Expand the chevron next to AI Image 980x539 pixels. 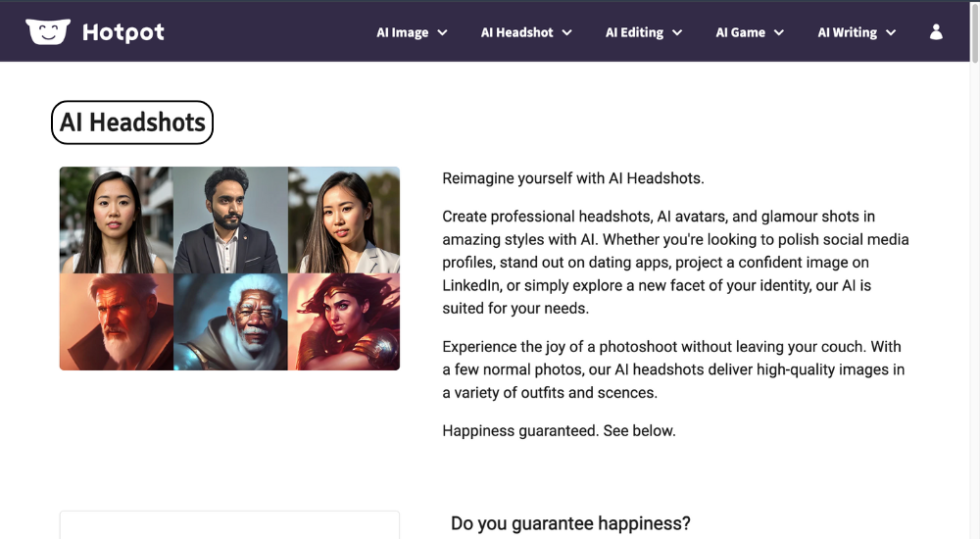click(x=442, y=33)
